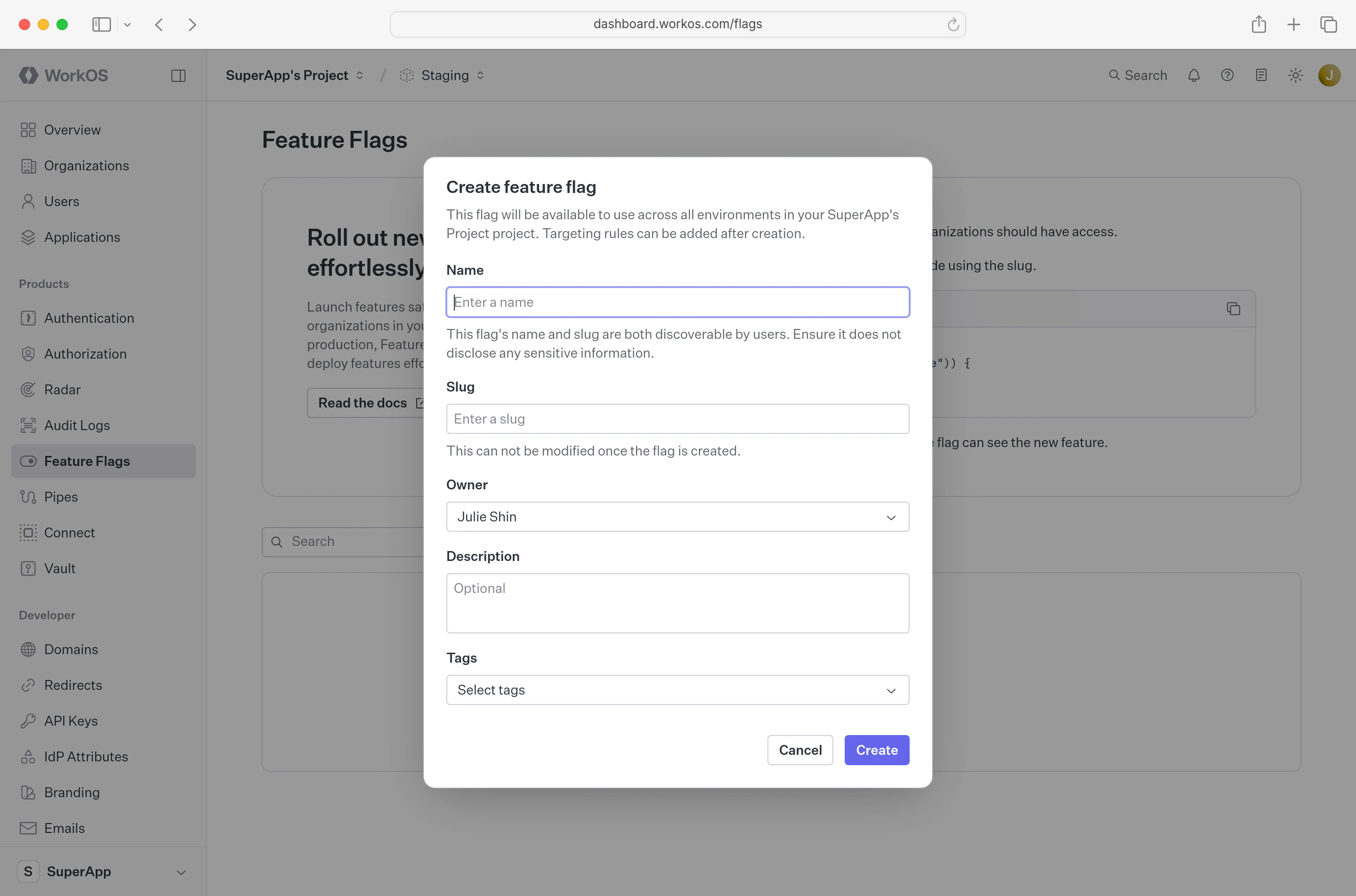Click the API Keys key icon
Screen dimensions: 1356x896
28,721
